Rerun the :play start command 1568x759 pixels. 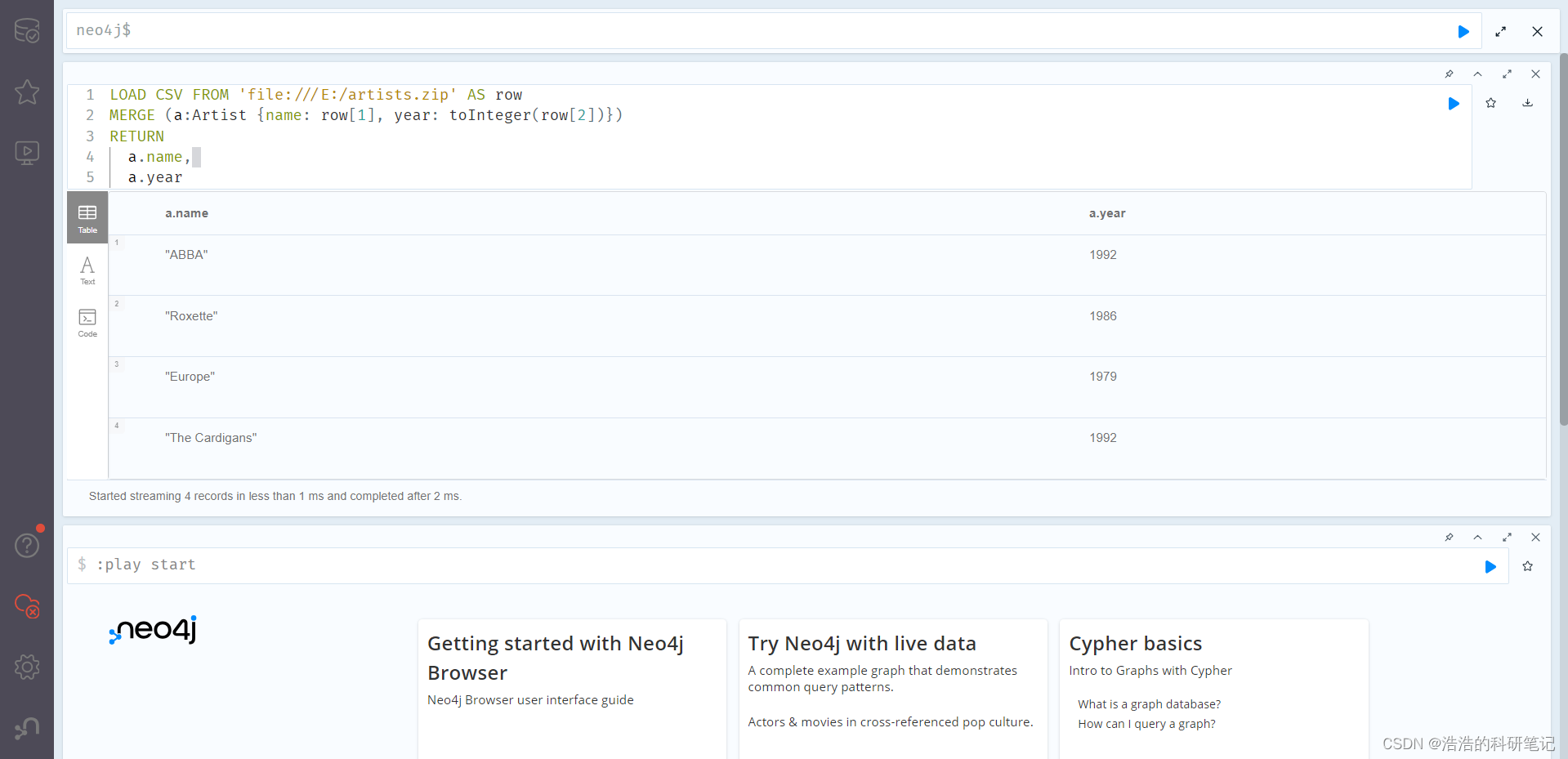pyautogui.click(x=1490, y=566)
